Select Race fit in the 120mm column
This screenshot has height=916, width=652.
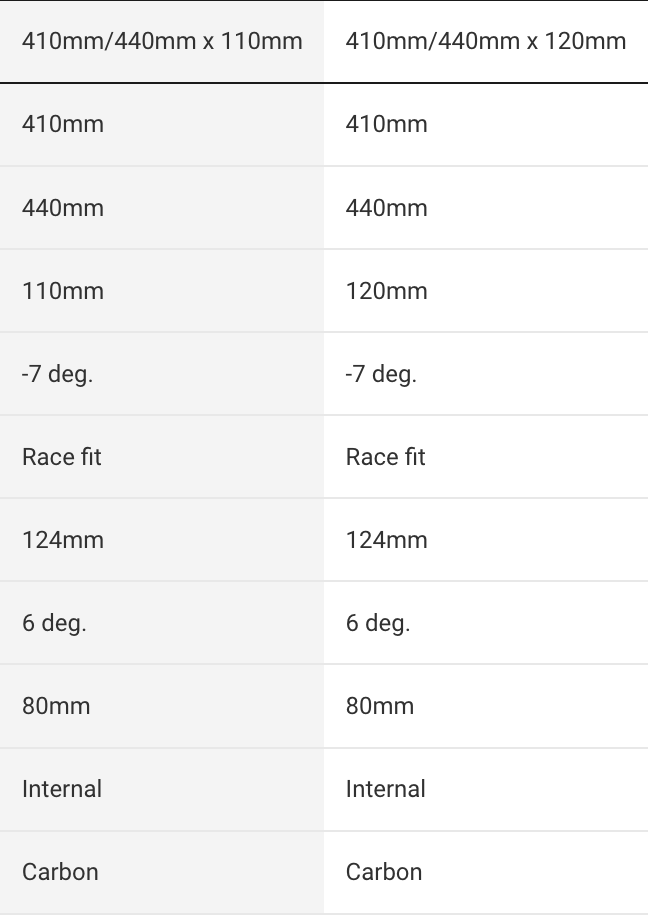click(x=386, y=457)
